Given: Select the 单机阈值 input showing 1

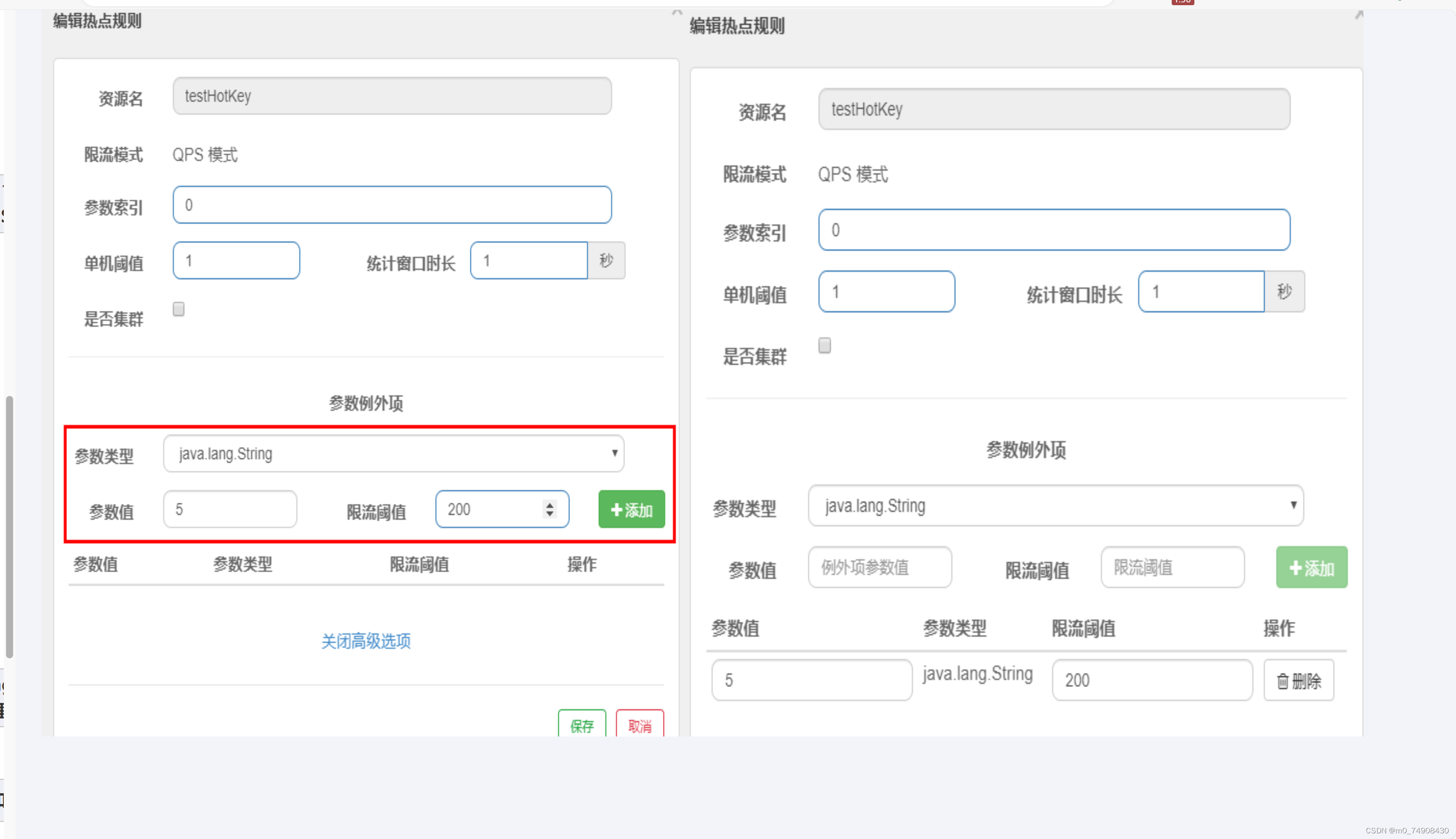Looking at the screenshot, I should pyautogui.click(x=236, y=261).
